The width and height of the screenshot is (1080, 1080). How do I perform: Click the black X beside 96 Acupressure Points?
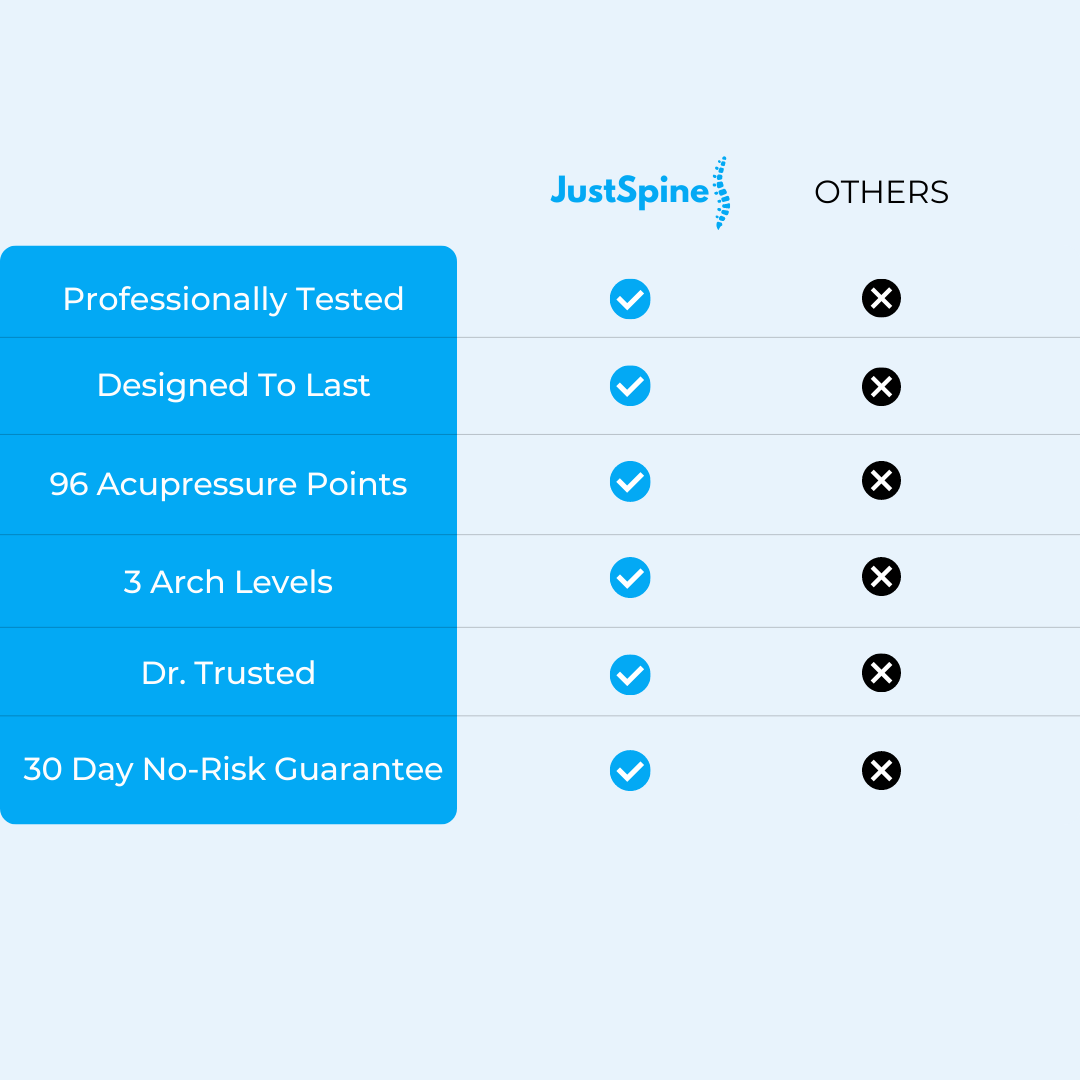pos(881,480)
